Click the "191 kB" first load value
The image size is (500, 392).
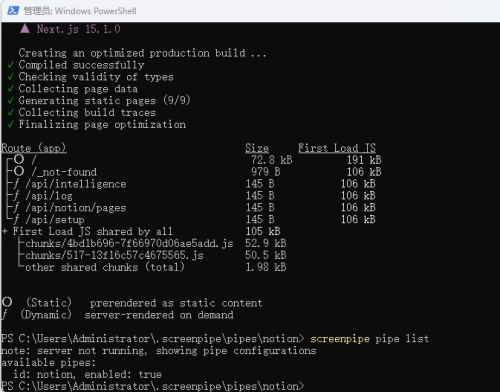point(364,160)
